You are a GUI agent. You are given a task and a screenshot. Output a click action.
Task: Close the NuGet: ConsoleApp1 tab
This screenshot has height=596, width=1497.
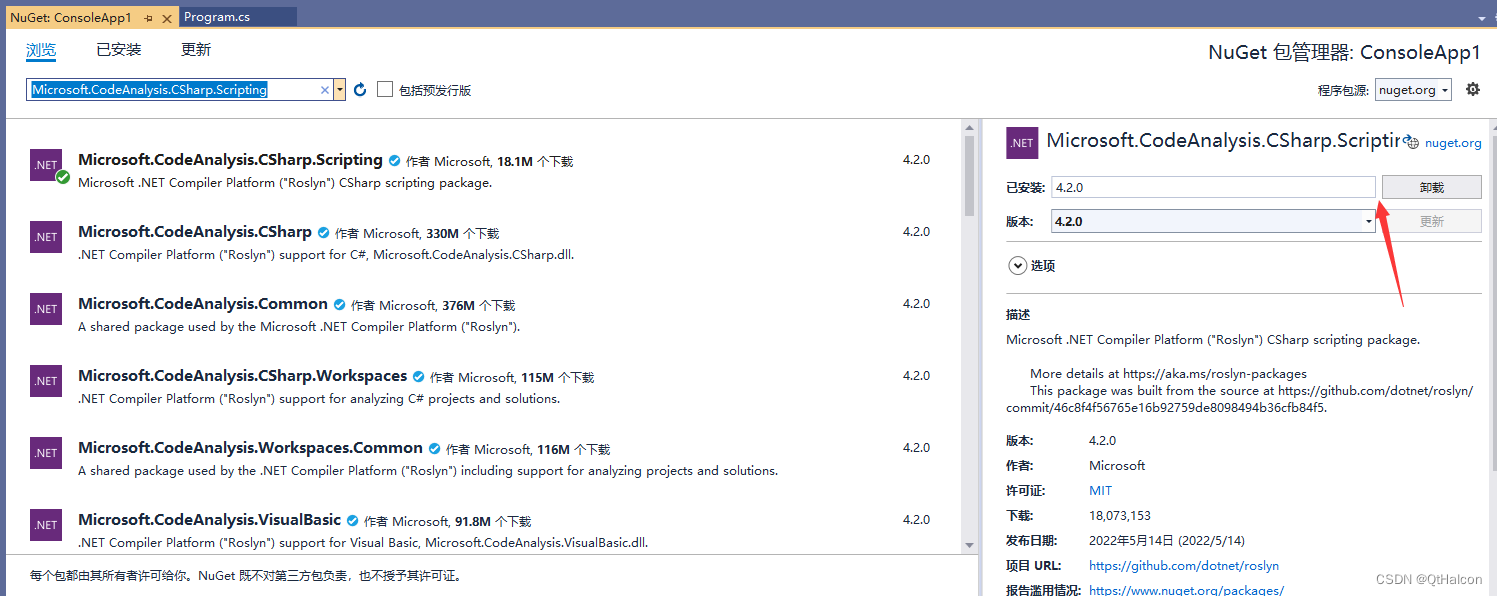tap(166, 18)
